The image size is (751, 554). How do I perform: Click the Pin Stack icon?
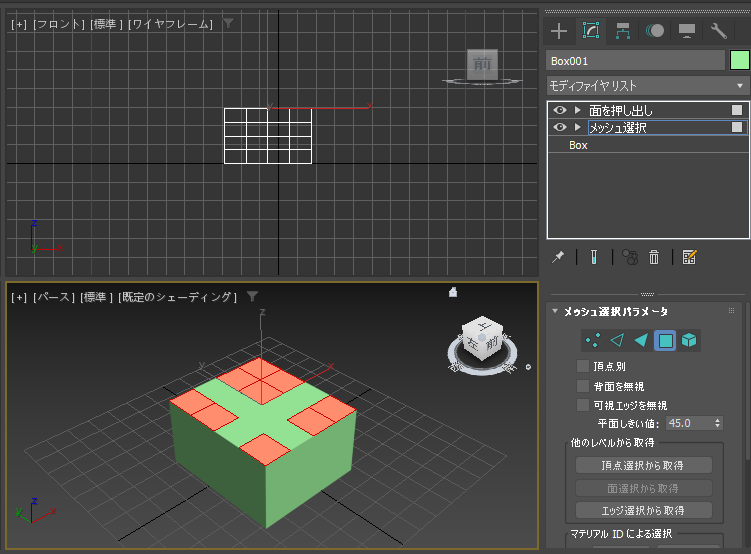pyautogui.click(x=559, y=257)
